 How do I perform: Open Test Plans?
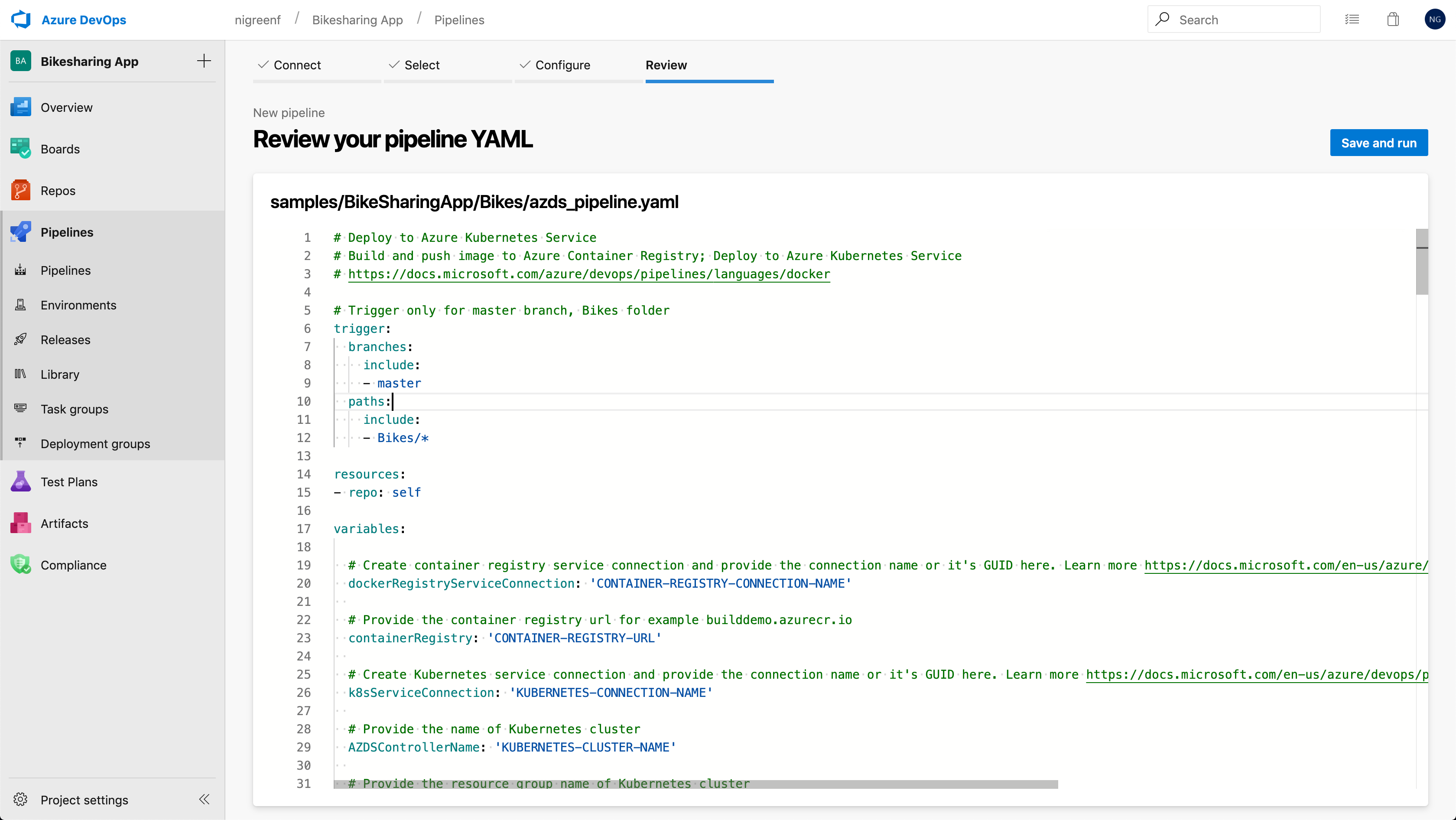pyautogui.click(x=69, y=482)
